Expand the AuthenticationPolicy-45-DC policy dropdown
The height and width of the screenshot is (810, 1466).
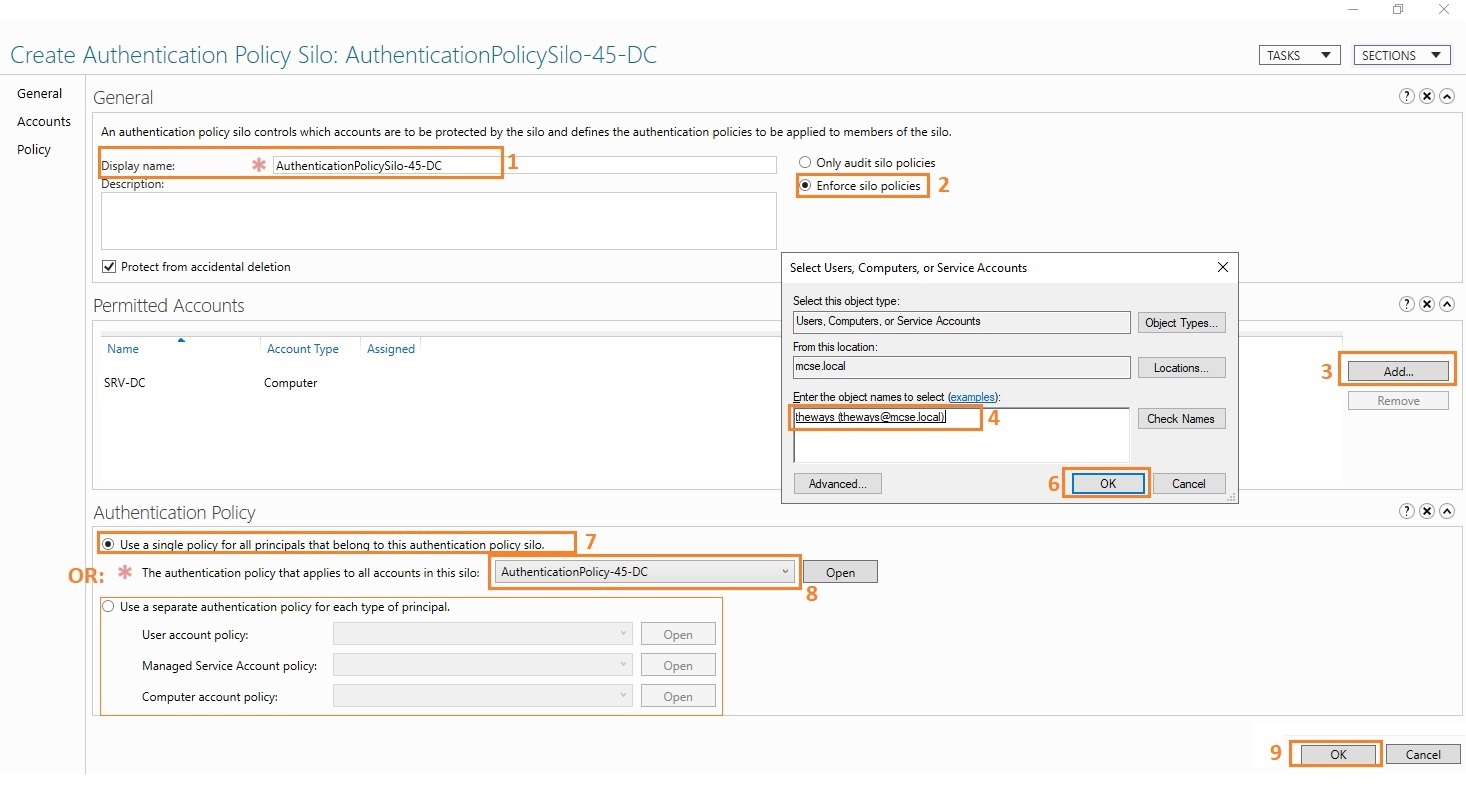pos(785,571)
